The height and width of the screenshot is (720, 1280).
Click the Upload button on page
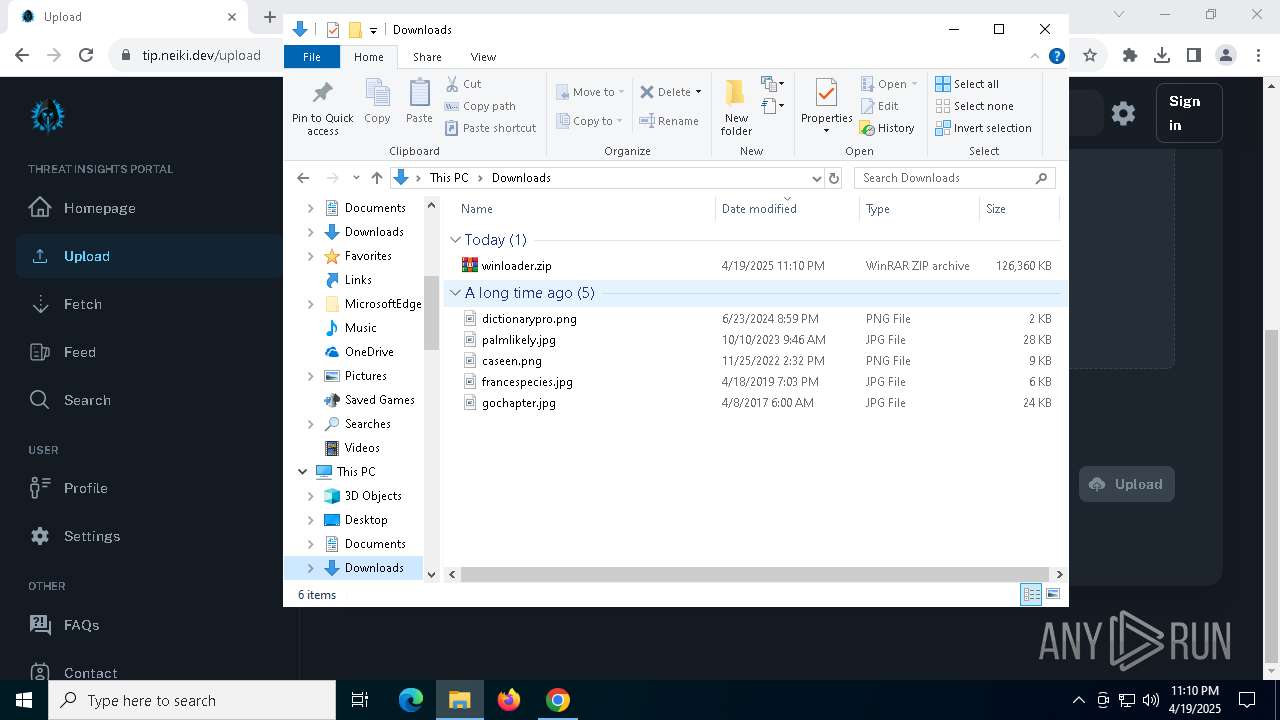(x=1126, y=484)
